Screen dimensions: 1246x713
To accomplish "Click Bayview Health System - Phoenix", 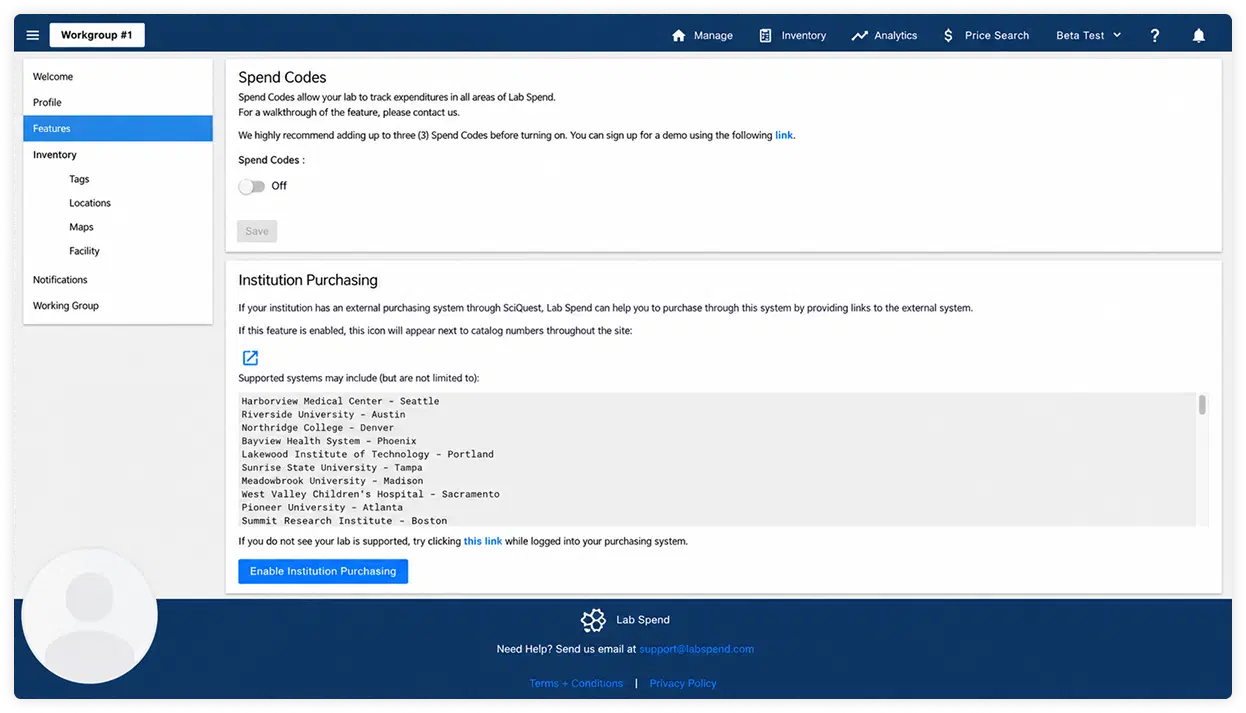I will point(329,441).
